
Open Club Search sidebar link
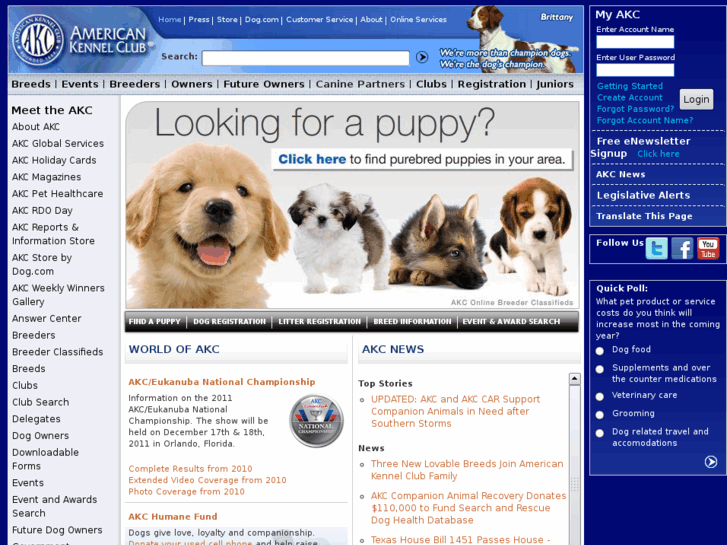pyautogui.click(x=40, y=402)
